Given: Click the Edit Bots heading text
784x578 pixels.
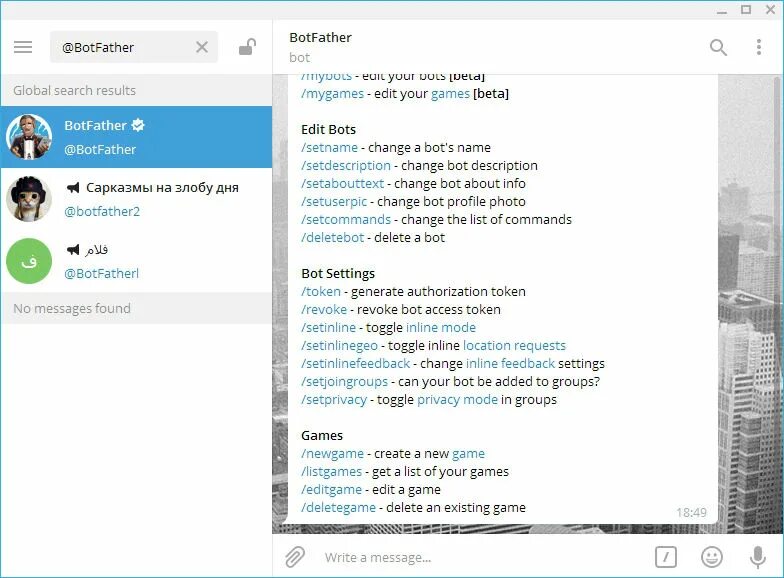Looking at the screenshot, I should pos(328,130).
